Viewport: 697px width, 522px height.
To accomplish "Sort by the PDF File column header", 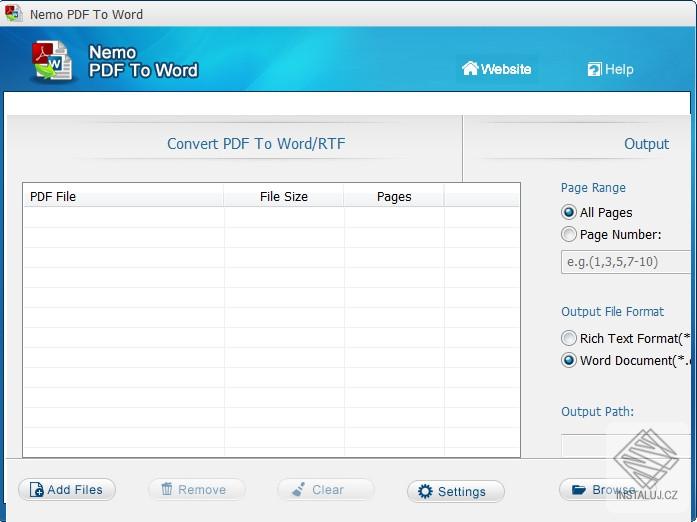I will click(123, 196).
